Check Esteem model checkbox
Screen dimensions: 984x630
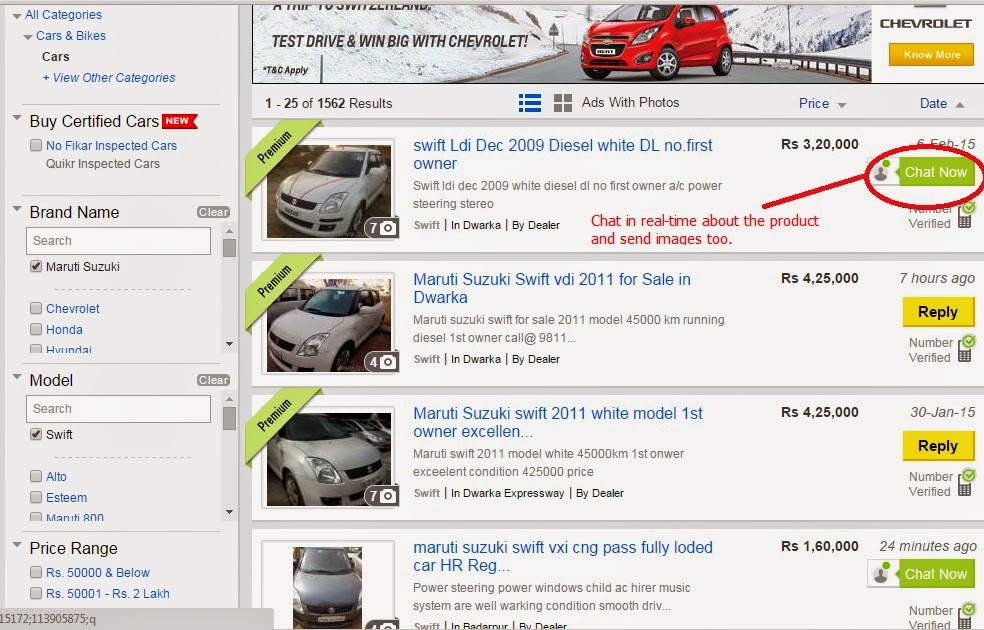36,498
